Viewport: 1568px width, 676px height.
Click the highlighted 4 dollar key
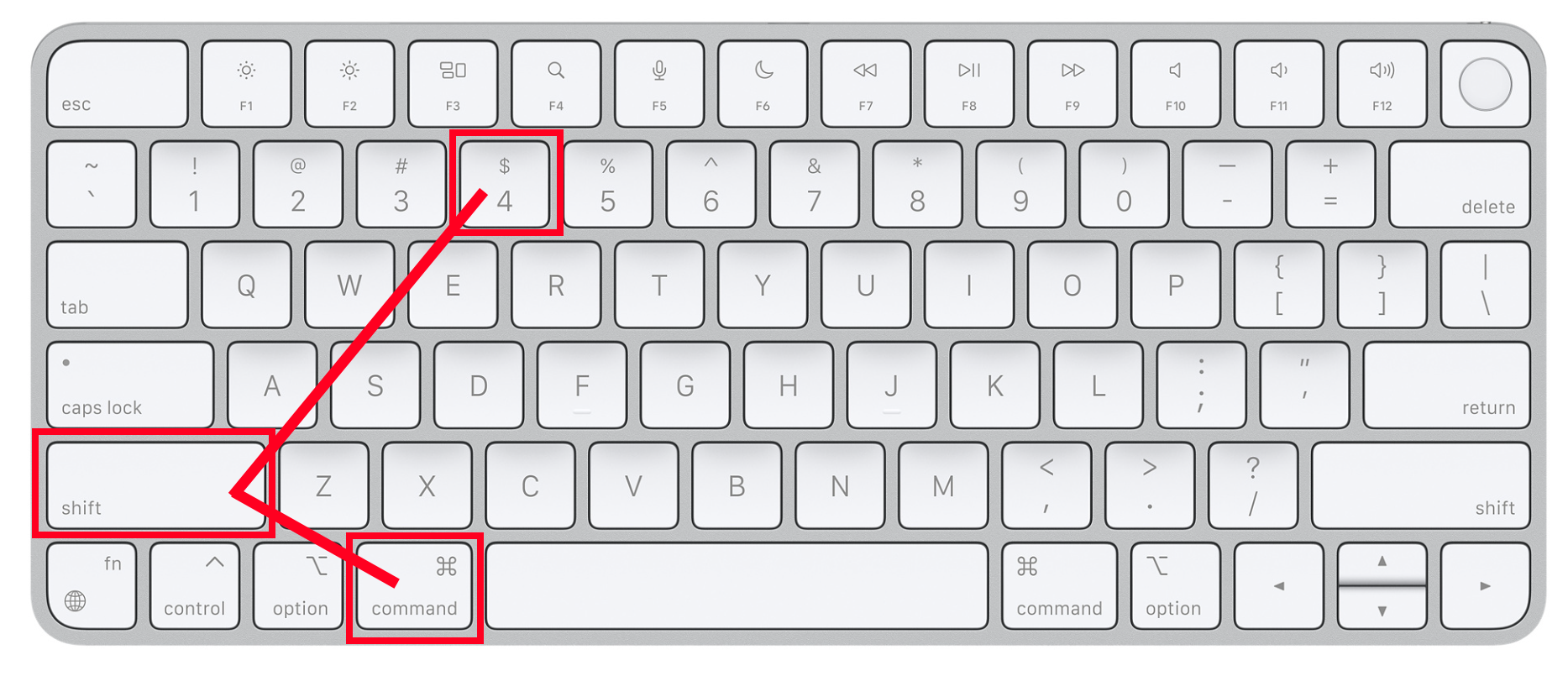(505, 184)
